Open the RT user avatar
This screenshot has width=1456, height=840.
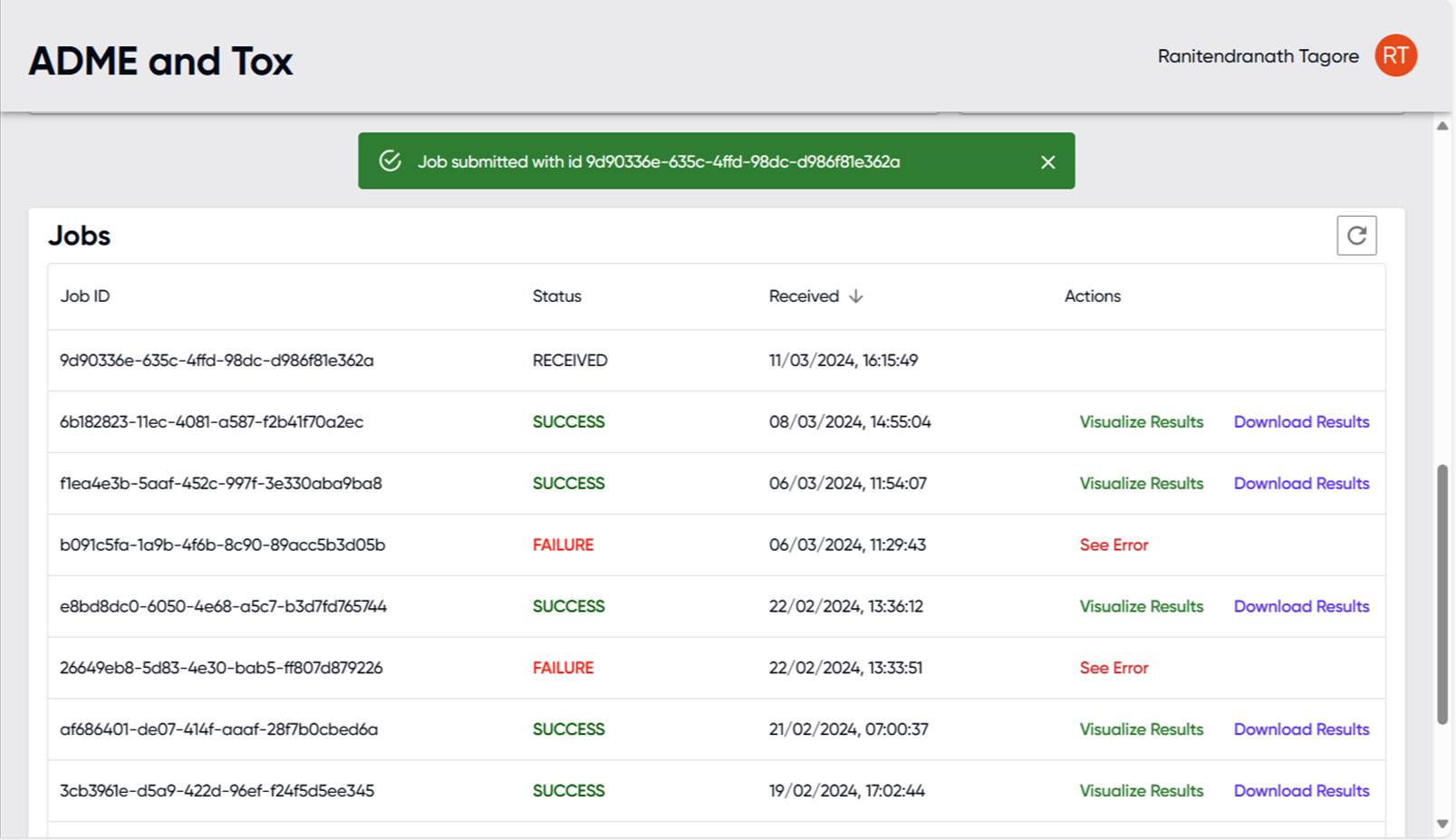[x=1395, y=56]
